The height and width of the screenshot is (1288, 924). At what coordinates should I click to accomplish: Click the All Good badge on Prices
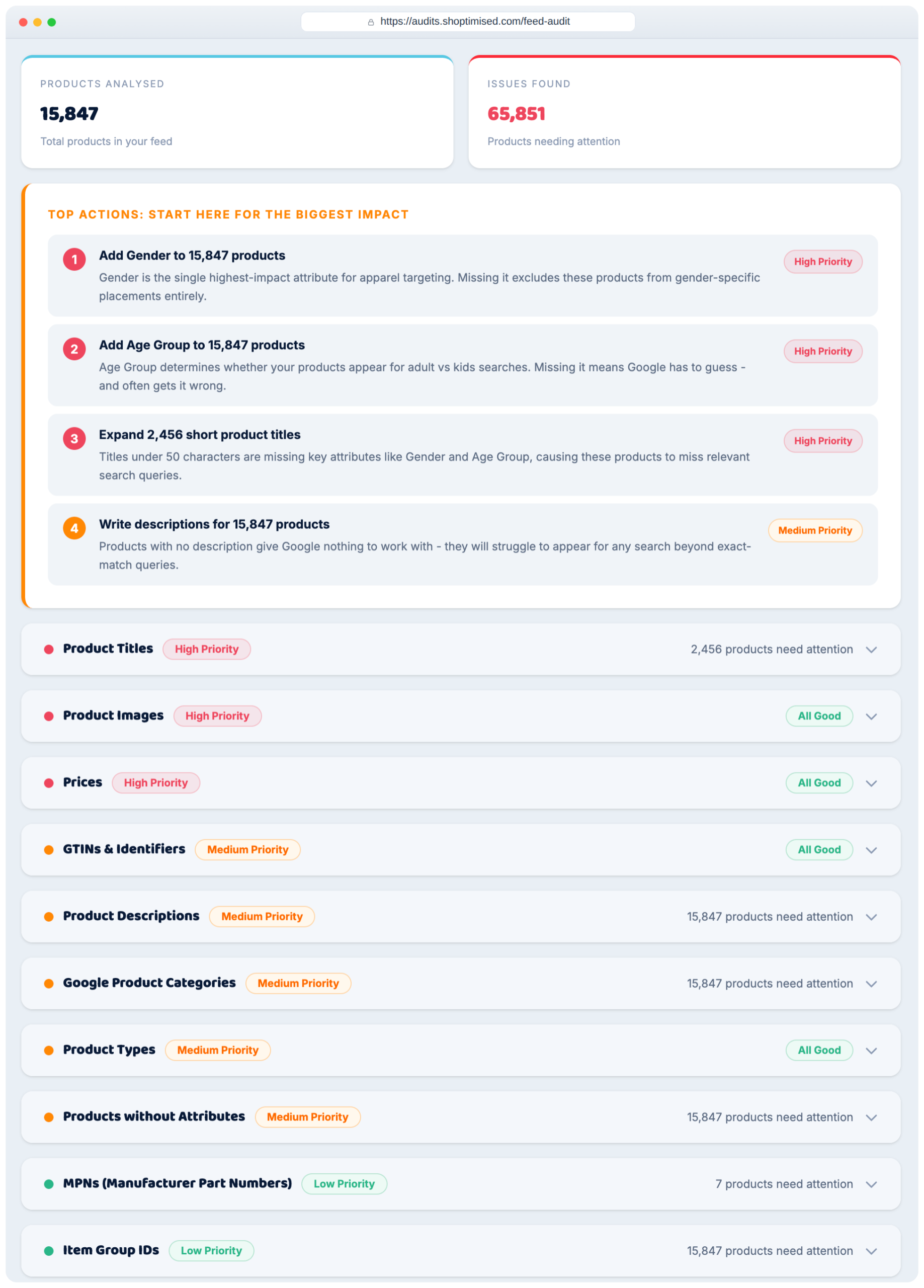(x=819, y=783)
